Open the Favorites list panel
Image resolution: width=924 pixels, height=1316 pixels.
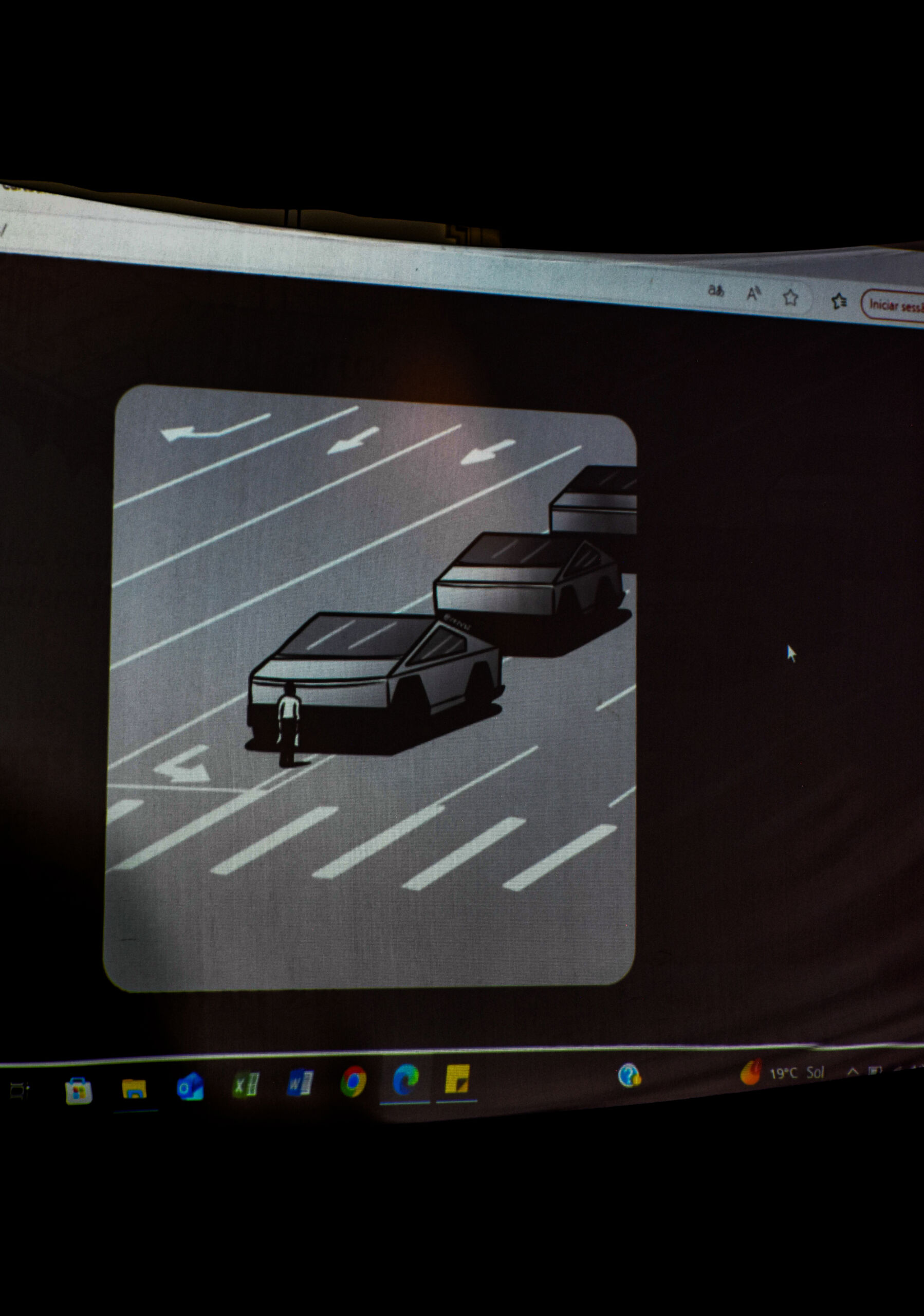[839, 301]
